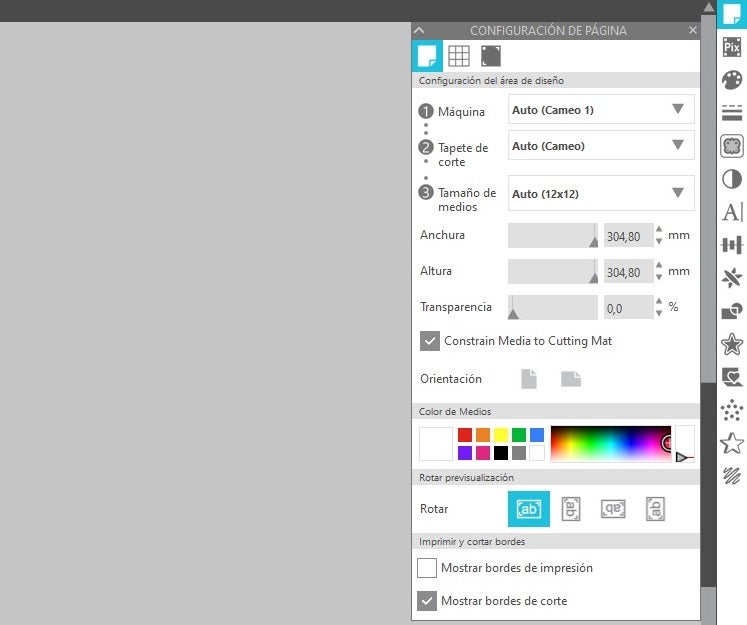Click the Anchura value field
Image resolution: width=747 pixels, height=625 pixels.
coord(627,236)
